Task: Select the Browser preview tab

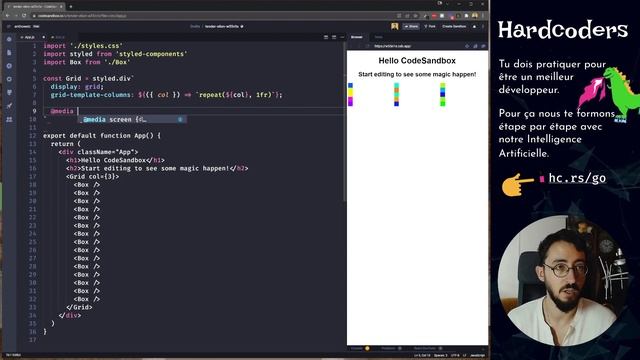Action: pyautogui.click(x=357, y=37)
